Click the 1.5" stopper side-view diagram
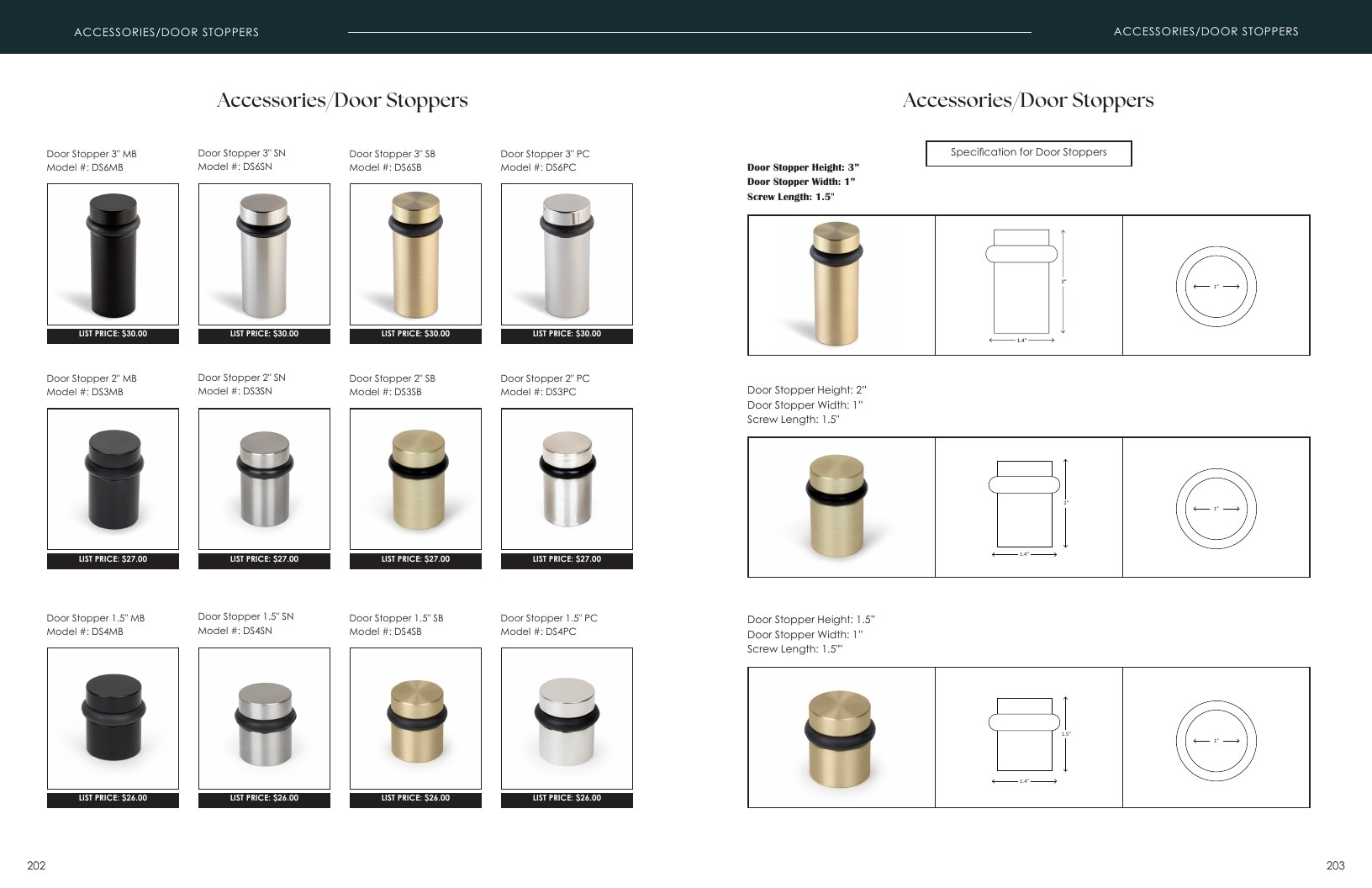Image resolution: width=1372 pixels, height=888 pixels. [x=1028, y=737]
